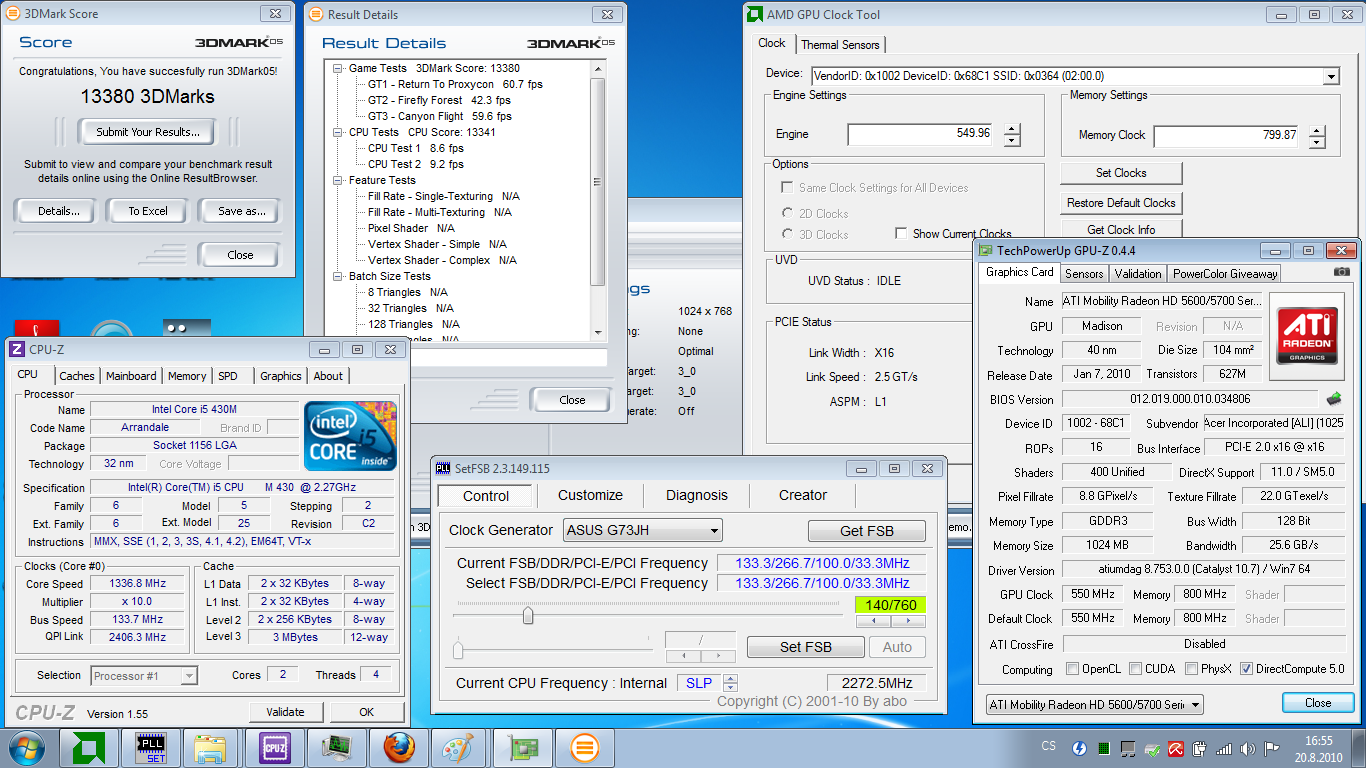1366x768 pixels.
Task: Click the orange 3DMark05 taskbar icon
Action: click(584, 747)
